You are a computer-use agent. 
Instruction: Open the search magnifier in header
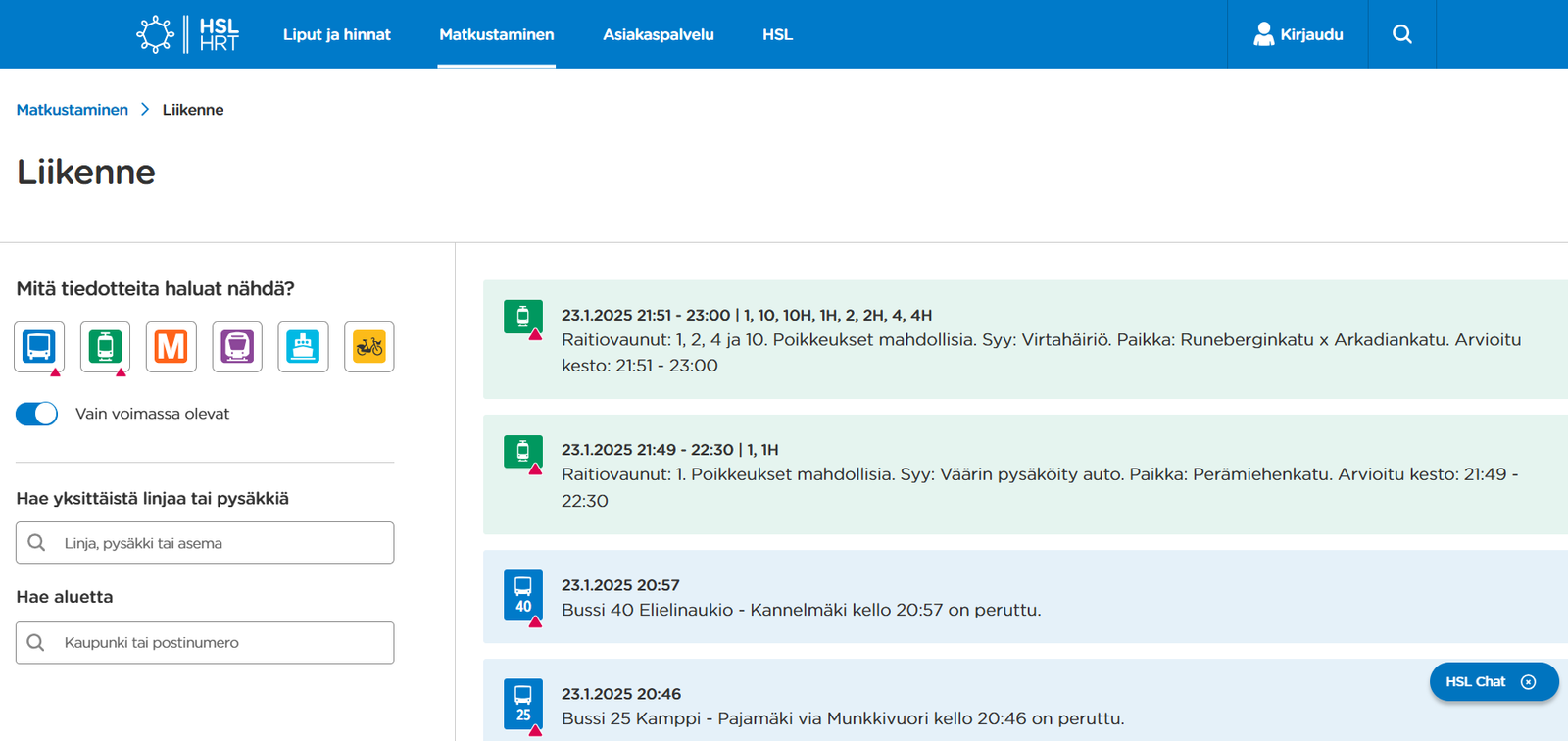(1402, 34)
